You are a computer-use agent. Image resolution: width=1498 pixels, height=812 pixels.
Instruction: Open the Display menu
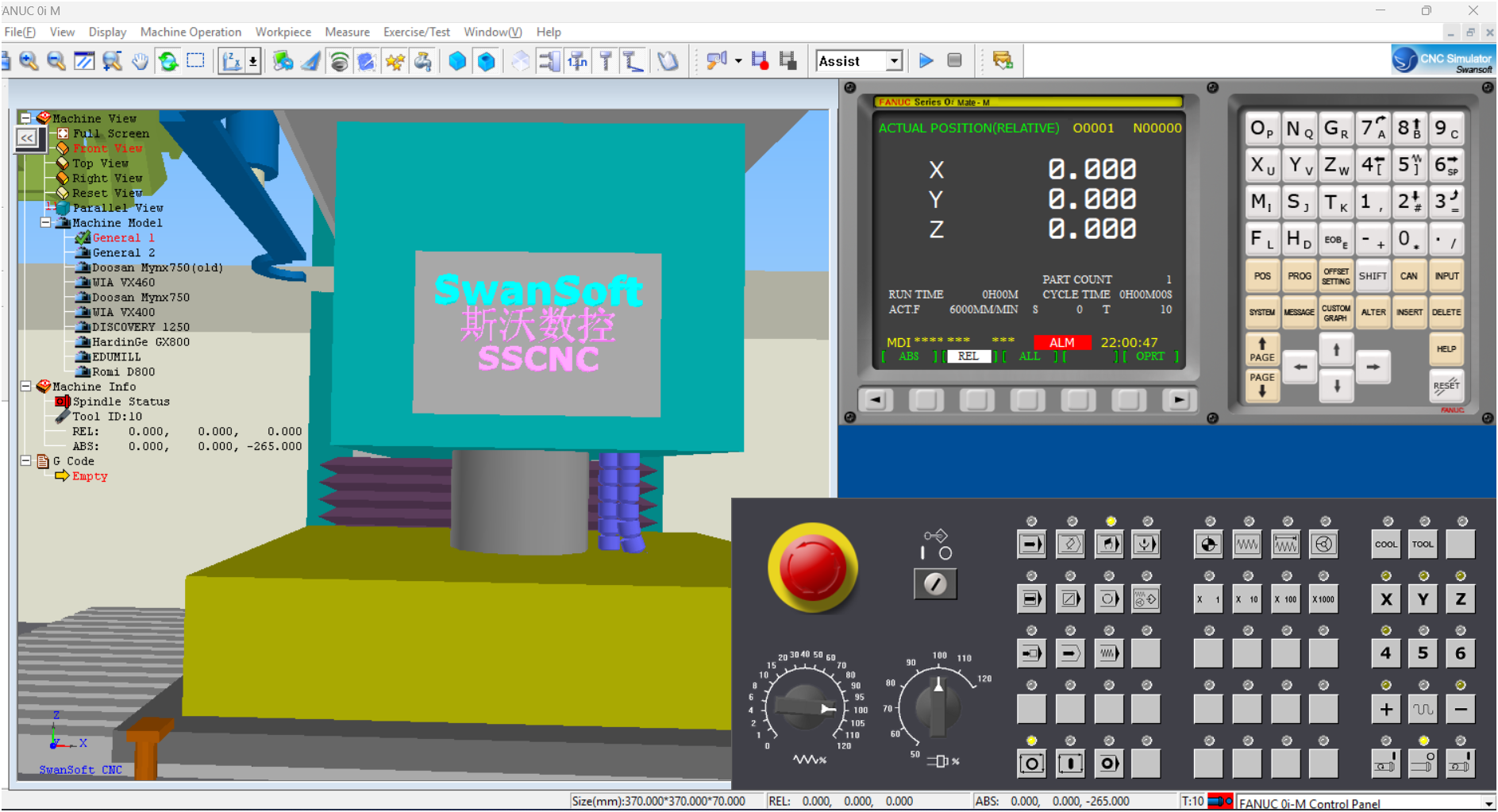pyautogui.click(x=107, y=32)
